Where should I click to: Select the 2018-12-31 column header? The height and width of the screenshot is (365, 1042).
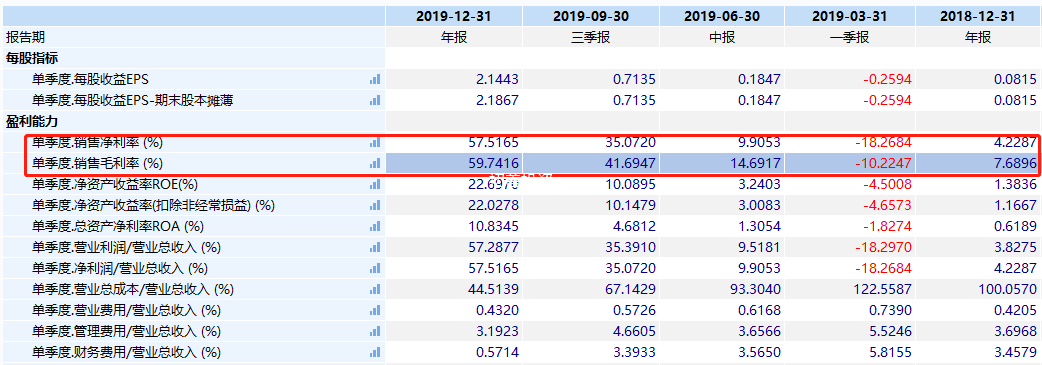(977, 17)
